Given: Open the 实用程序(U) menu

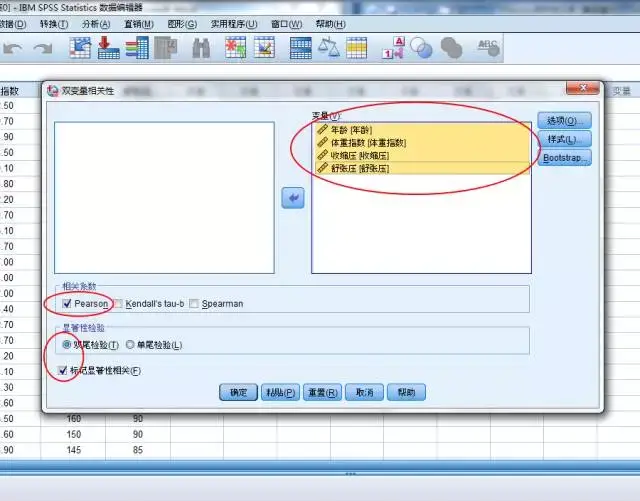Looking at the screenshot, I should pyautogui.click(x=234, y=24).
